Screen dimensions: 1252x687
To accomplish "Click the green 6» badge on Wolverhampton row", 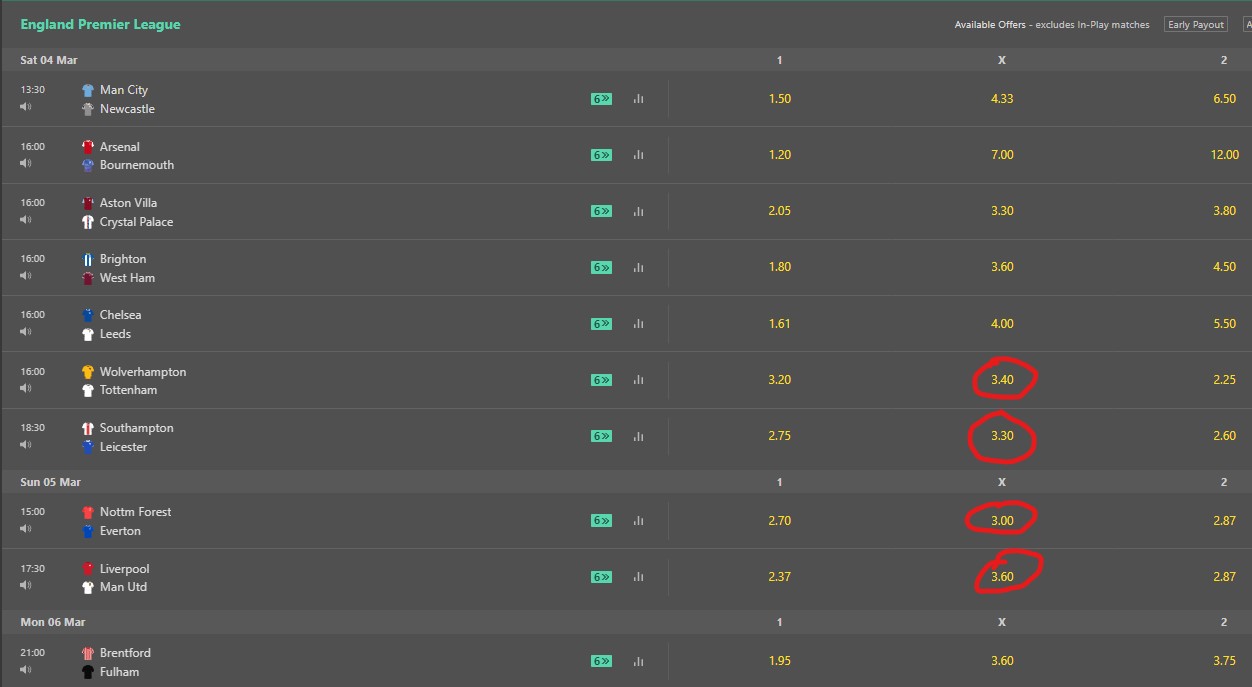I will (601, 380).
